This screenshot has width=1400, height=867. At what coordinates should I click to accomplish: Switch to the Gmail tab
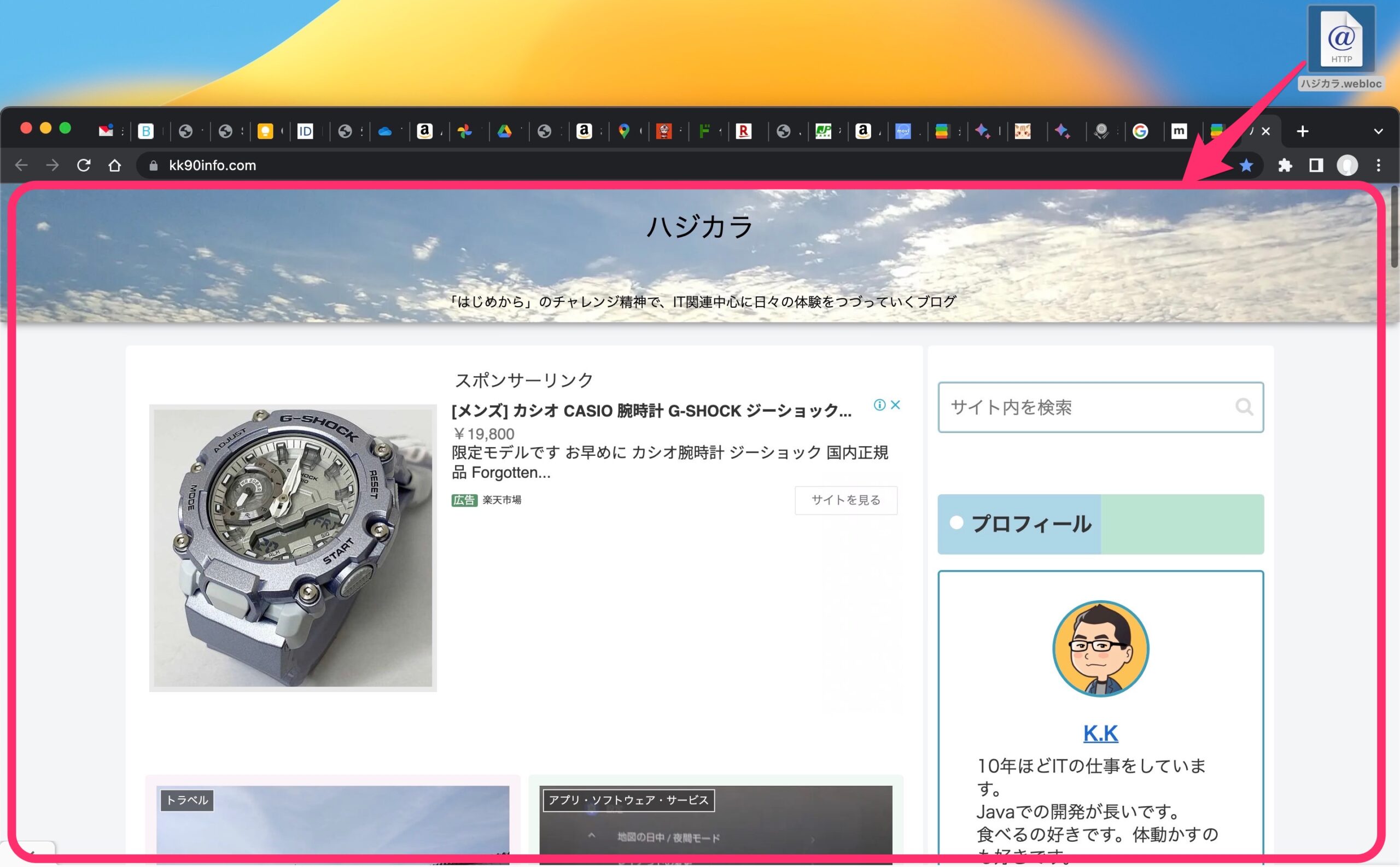(106, 131)
